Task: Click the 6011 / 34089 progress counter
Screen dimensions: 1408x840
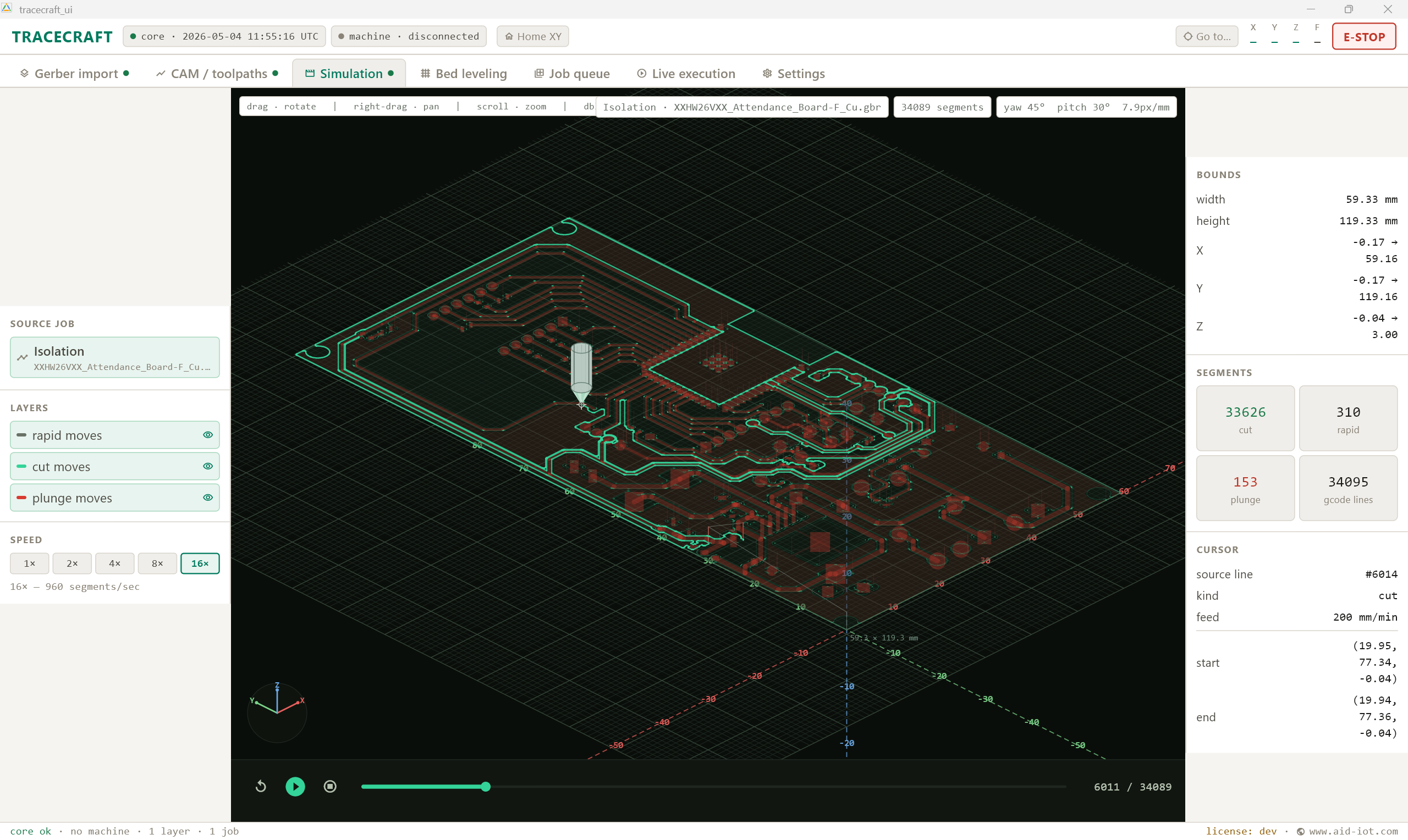Action: 1132,786
